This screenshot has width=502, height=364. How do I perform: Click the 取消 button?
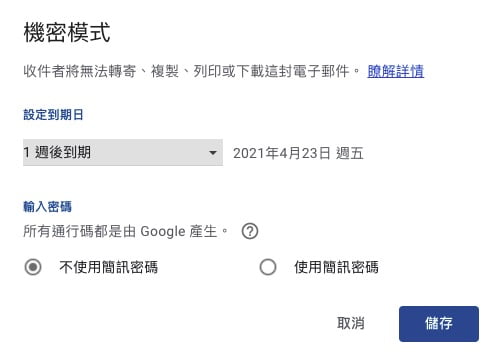(351, 323)
